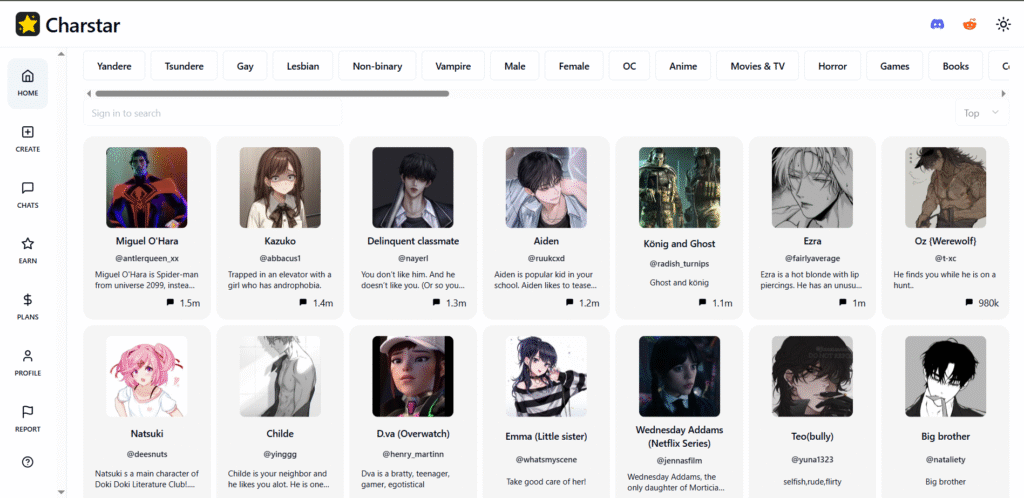This screenshot has width=1024, height=498.
Task: Click right arrow of category scrollbar
Action: click(1004, 93)
